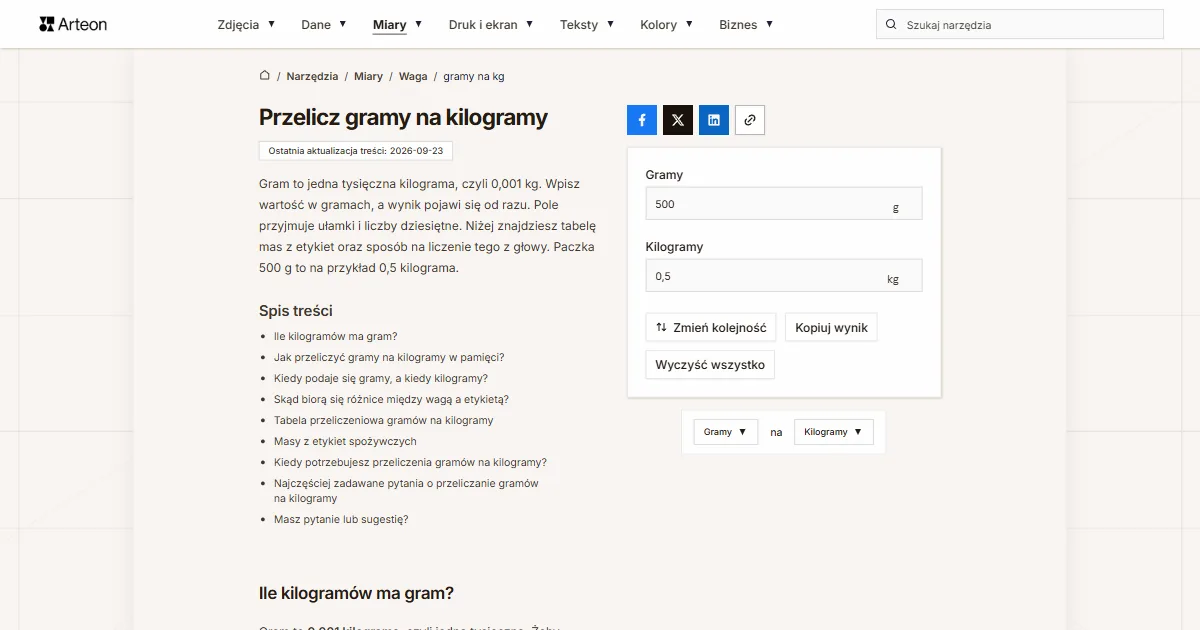Open Najczęściej zadawane pytania section link
The width and height of the screenshot is (1200, 630).
click(406, 491)
